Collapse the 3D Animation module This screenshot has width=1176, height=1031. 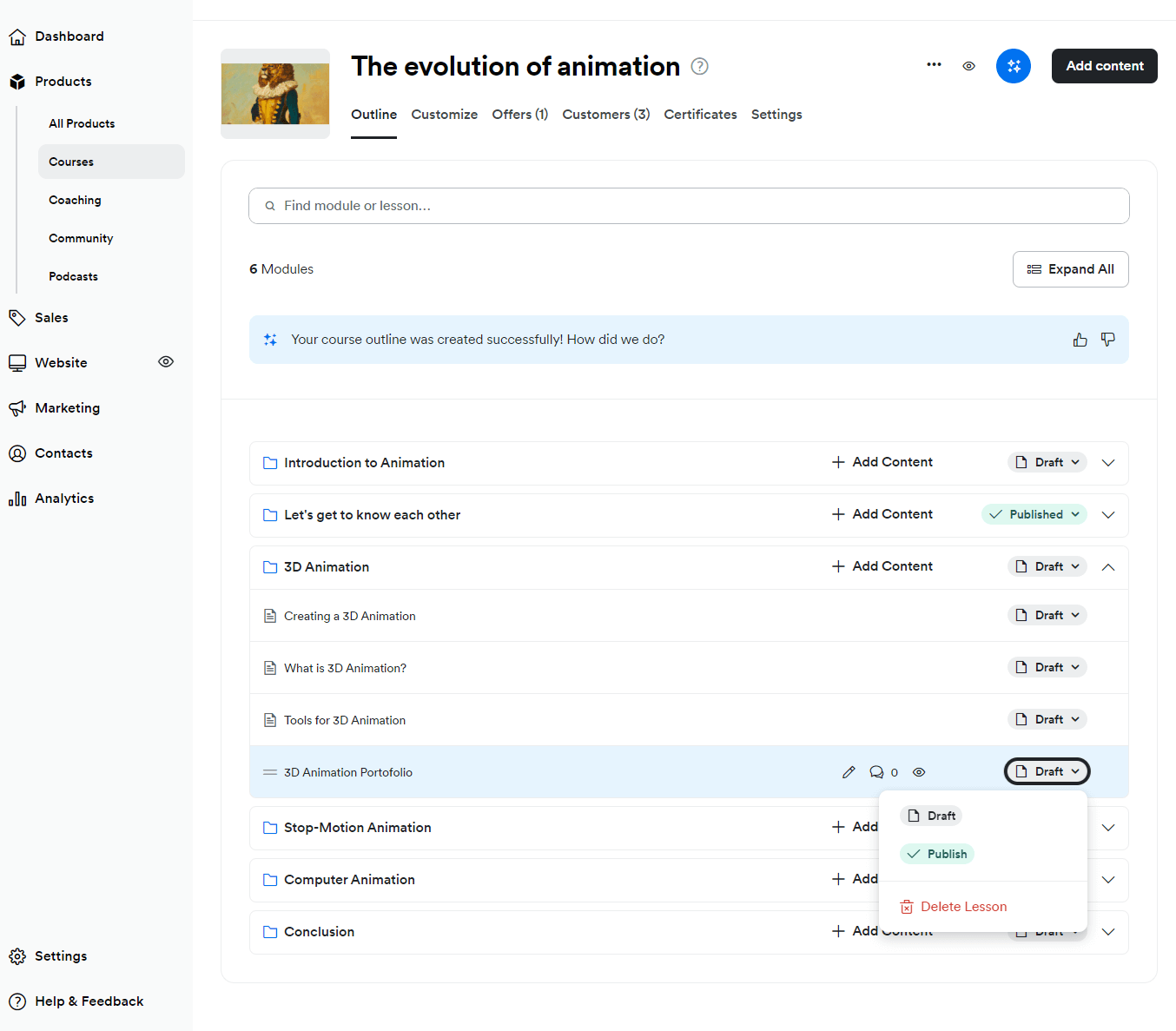pyautogui.click(x=1107, y=566)
